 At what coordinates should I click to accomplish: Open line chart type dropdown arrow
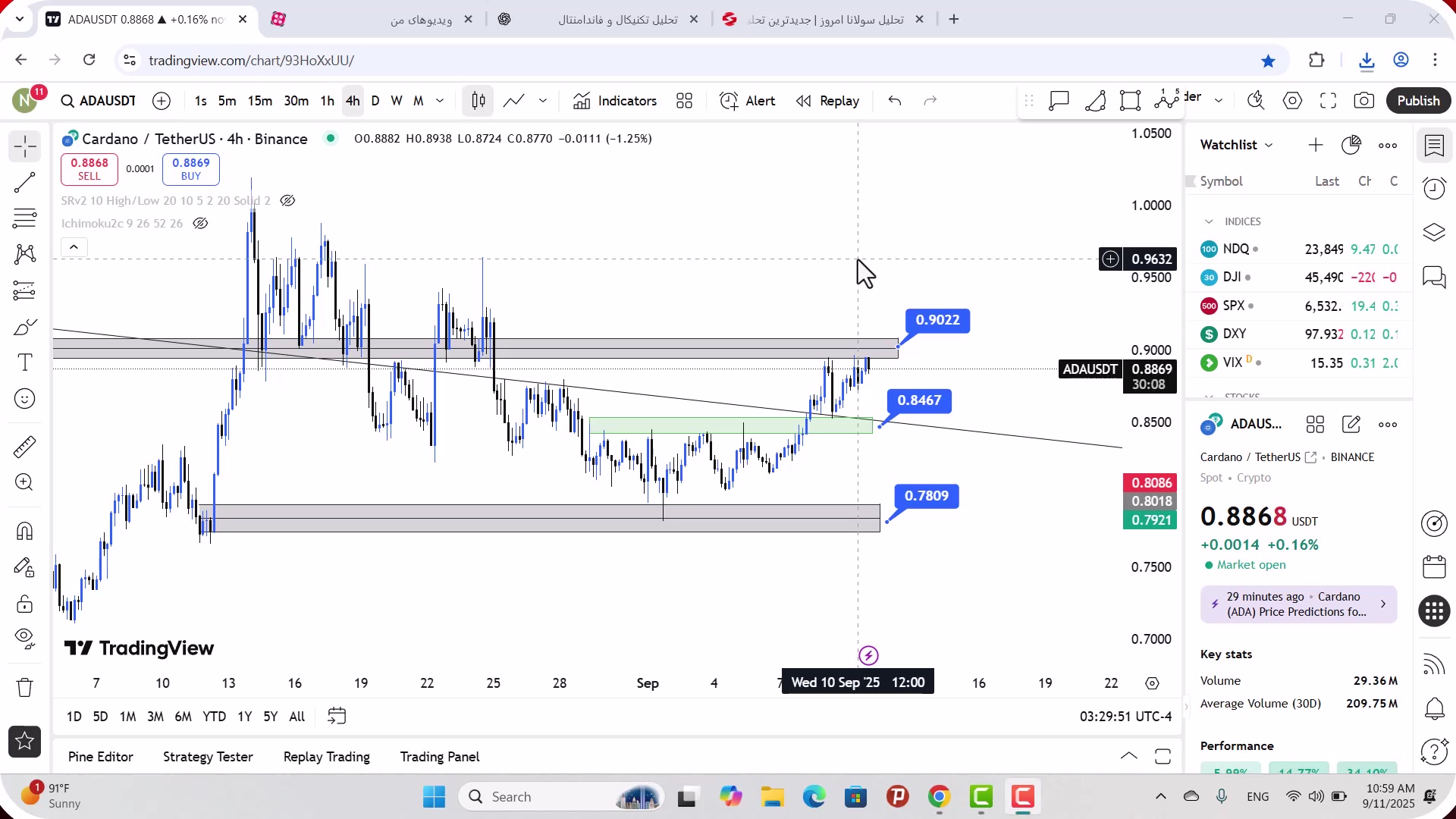[x=543, y=101]
